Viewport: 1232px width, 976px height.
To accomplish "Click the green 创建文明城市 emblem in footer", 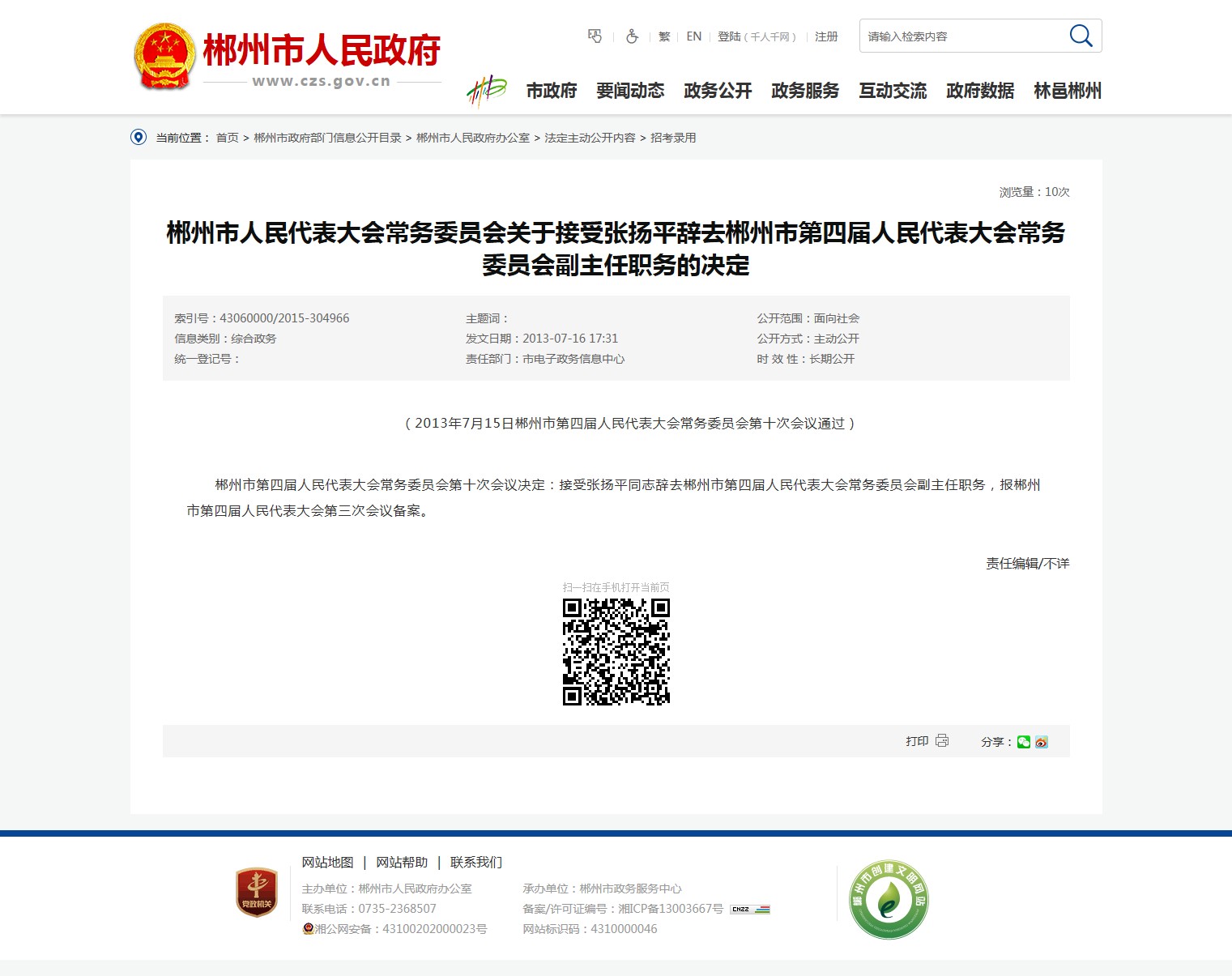I will (x=889, y=899).
